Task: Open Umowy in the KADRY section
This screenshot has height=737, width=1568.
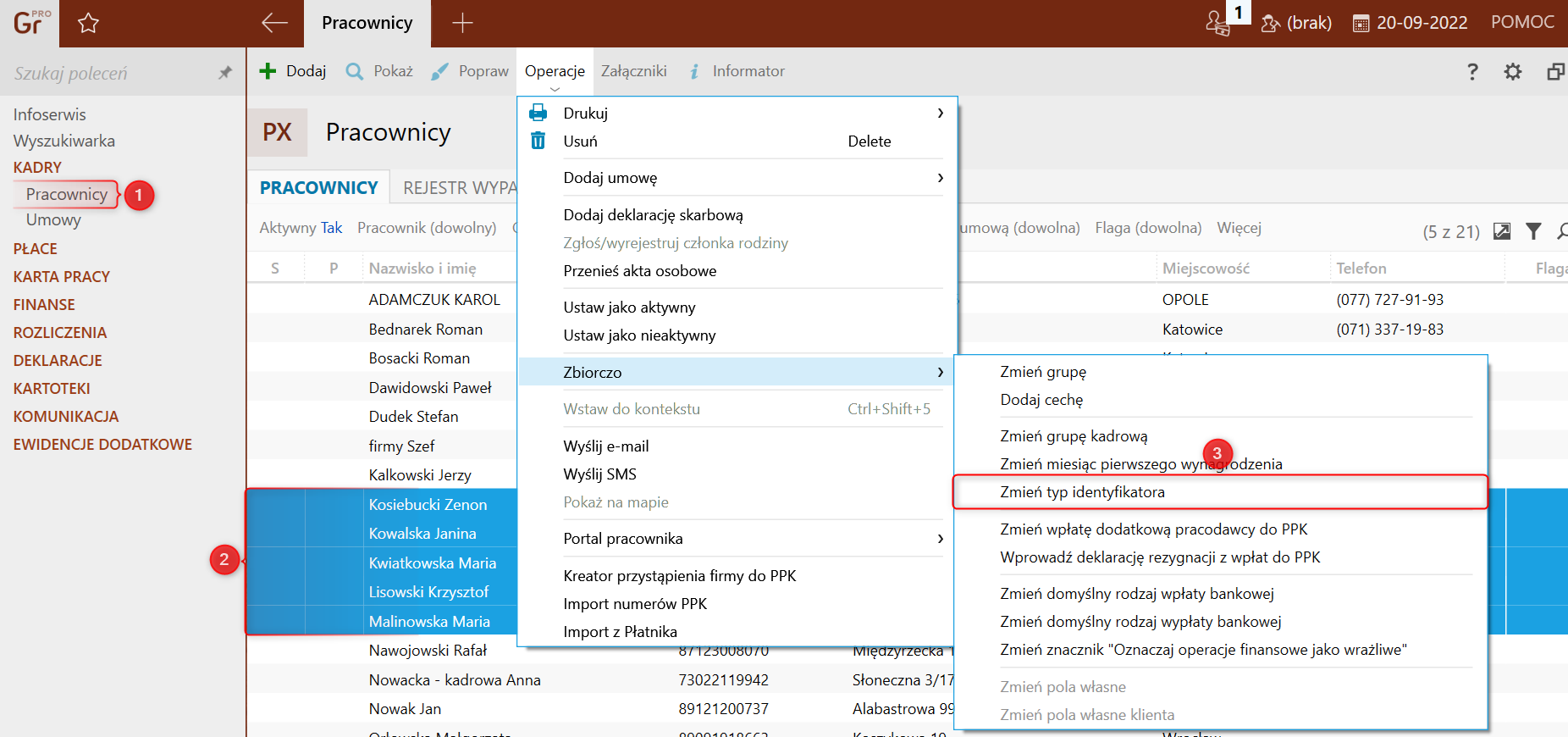Action: 53,220
